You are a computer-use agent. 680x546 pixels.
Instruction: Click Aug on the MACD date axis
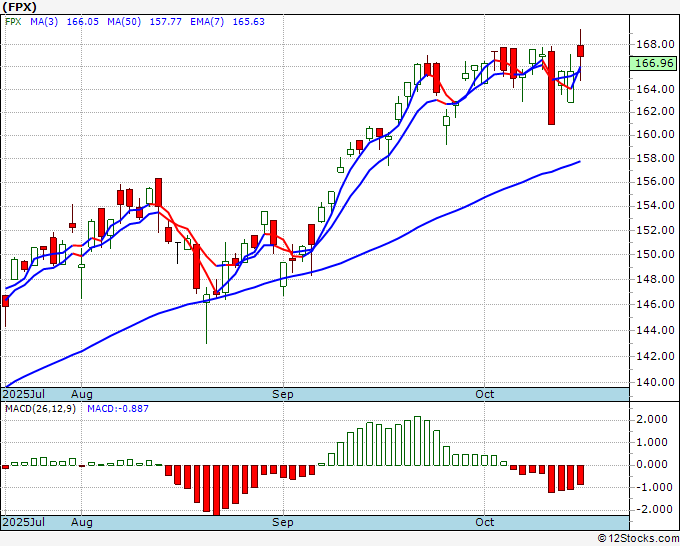[x=82, y=522]
